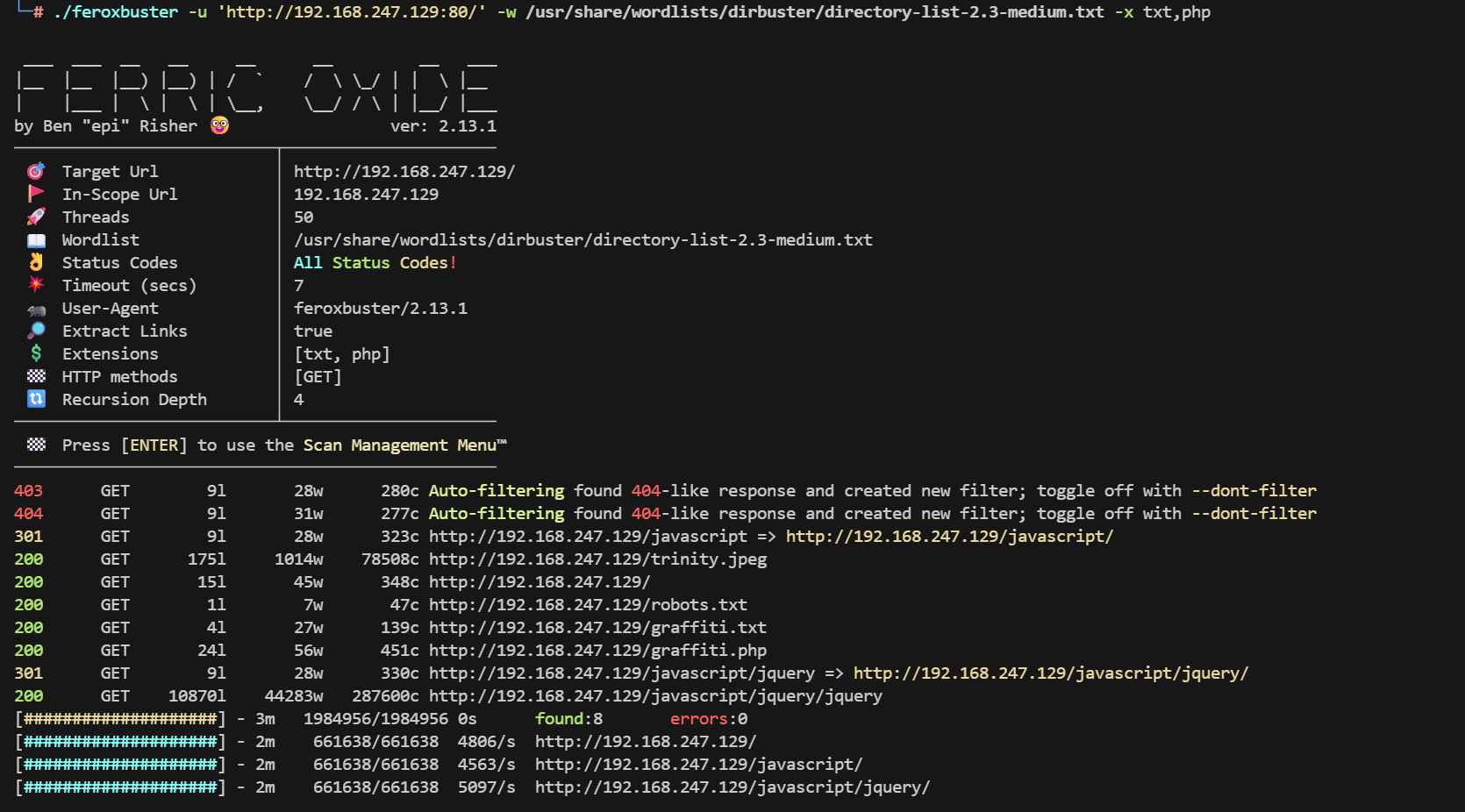
Task: Click the yellow javascript/jquery/ redirect target URL
Action: click(1050, 673)
